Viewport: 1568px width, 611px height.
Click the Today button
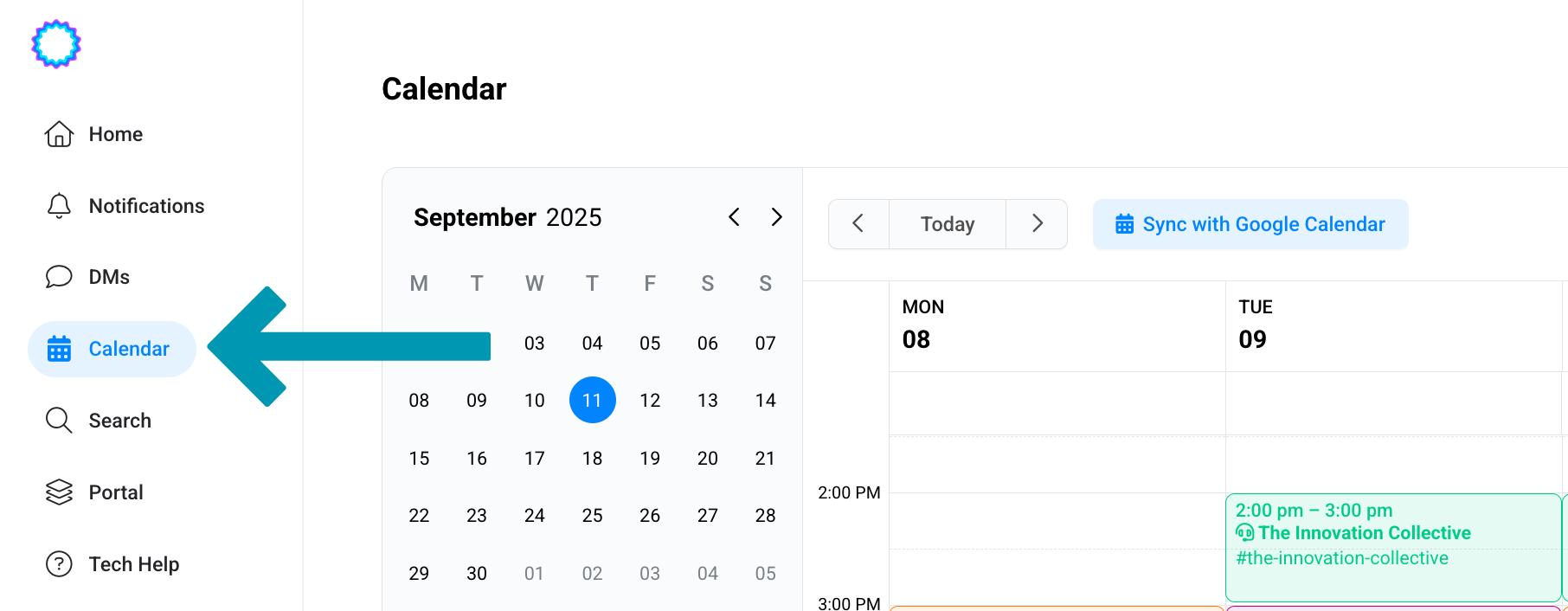point(948,224)
